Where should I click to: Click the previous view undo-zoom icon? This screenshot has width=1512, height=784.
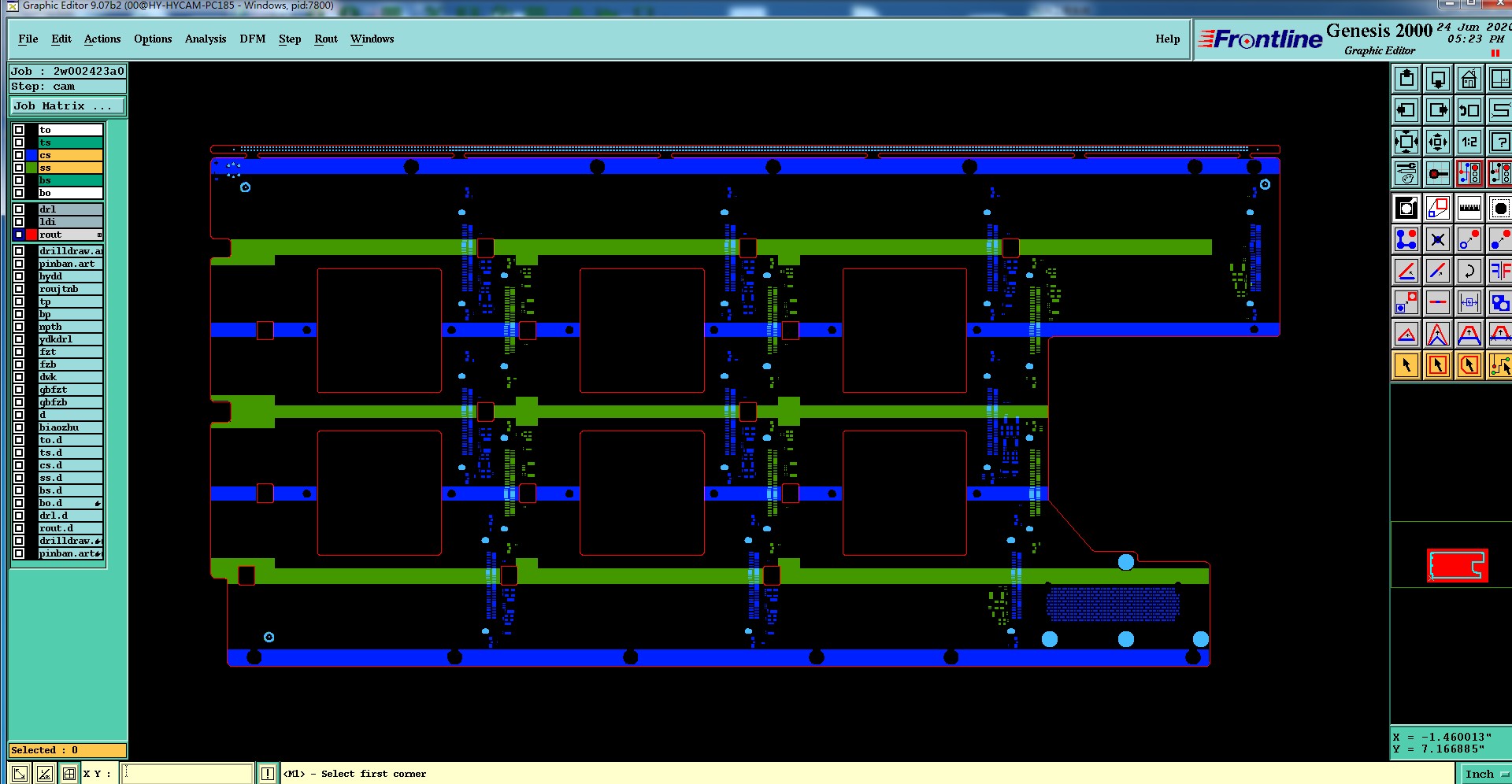[1469, 110]
